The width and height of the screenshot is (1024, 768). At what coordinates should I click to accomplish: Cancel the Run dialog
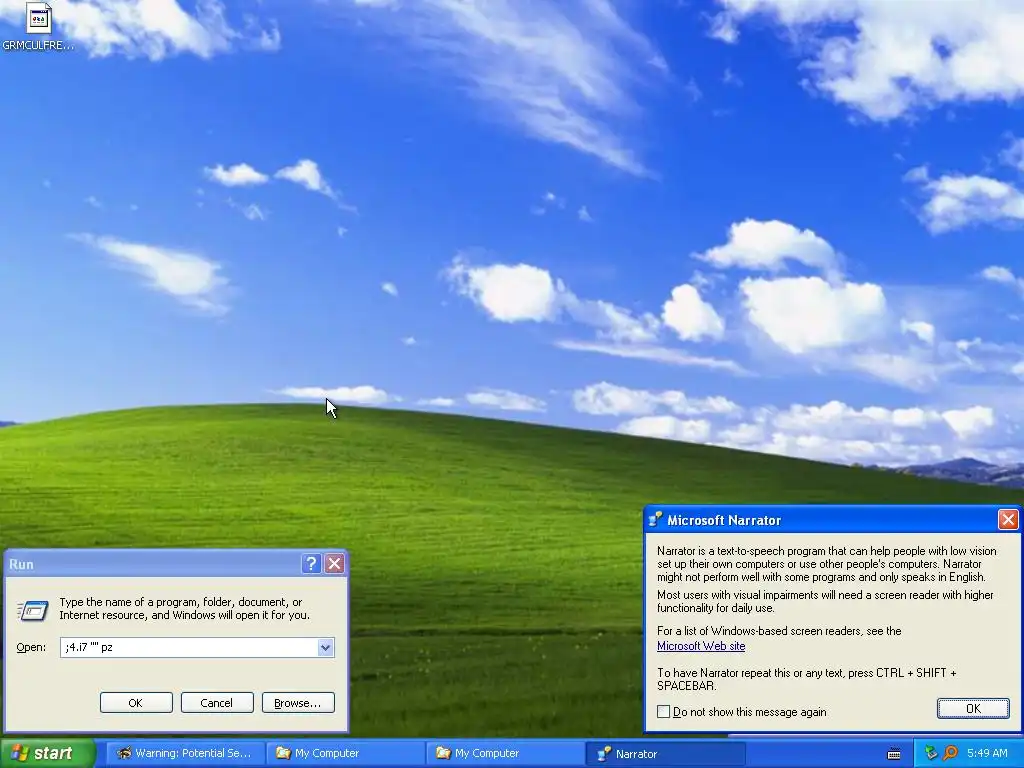coord(217,703)
